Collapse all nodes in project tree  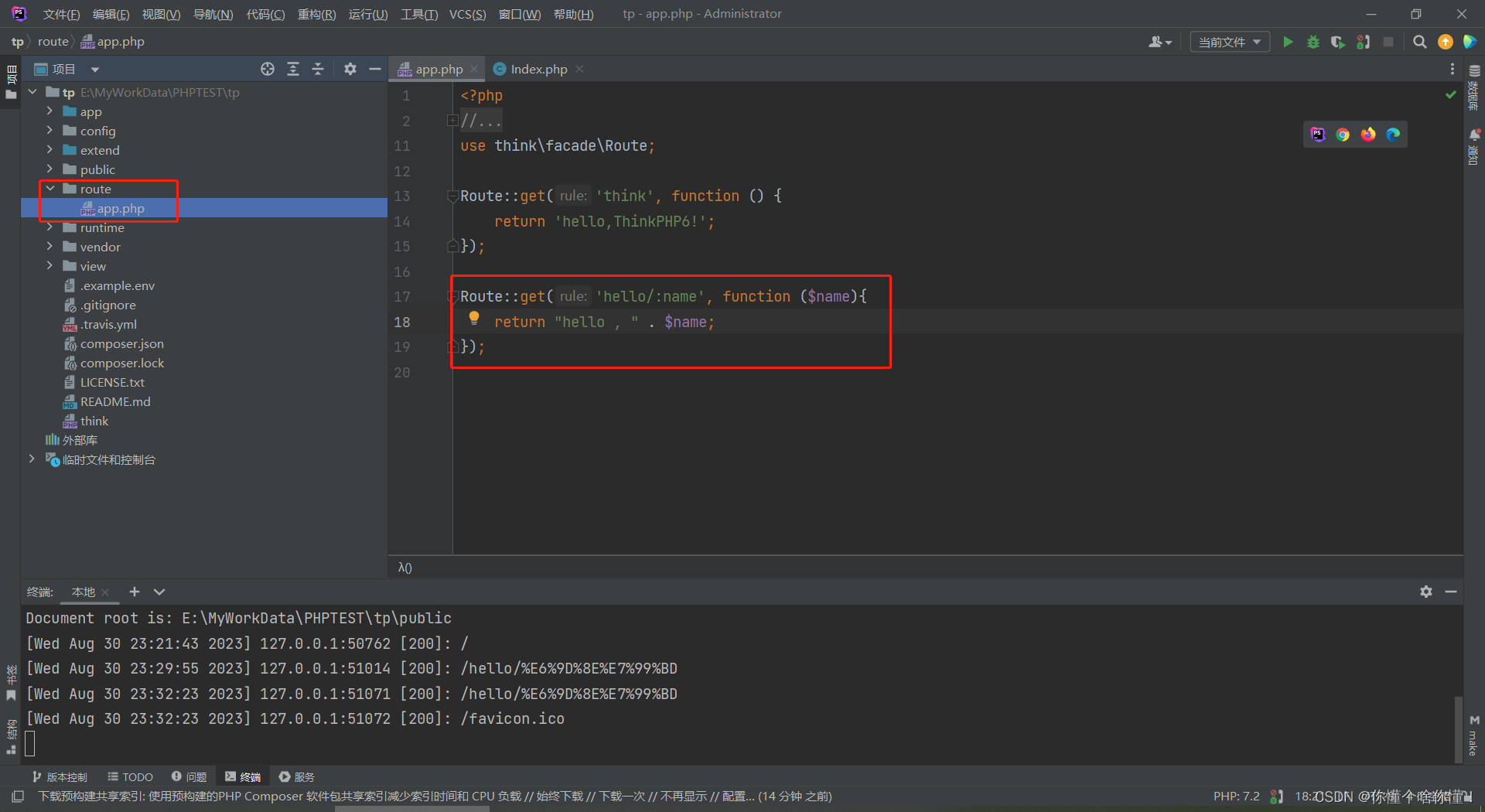click(318, 69)
